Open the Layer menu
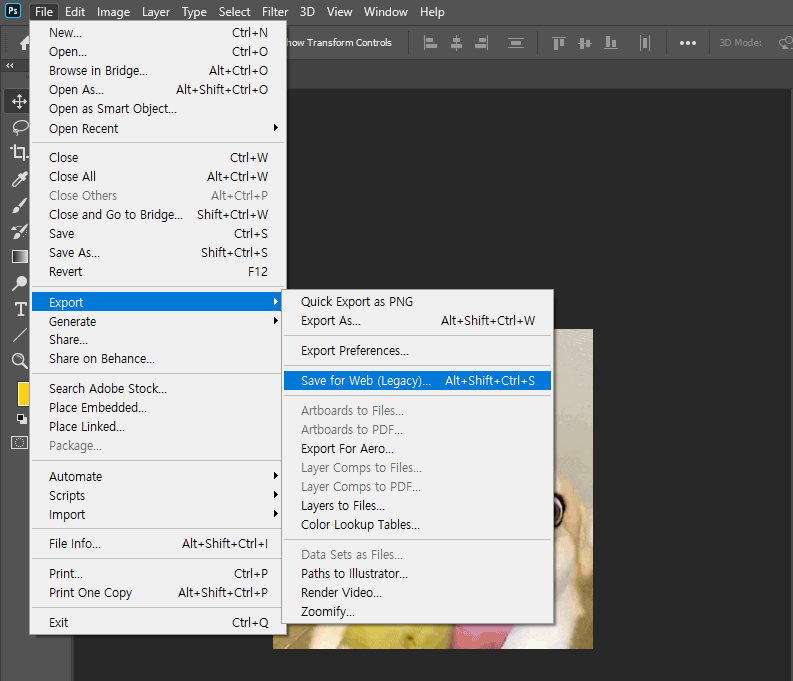The image size is (793, 681). (x=156, y=12)
